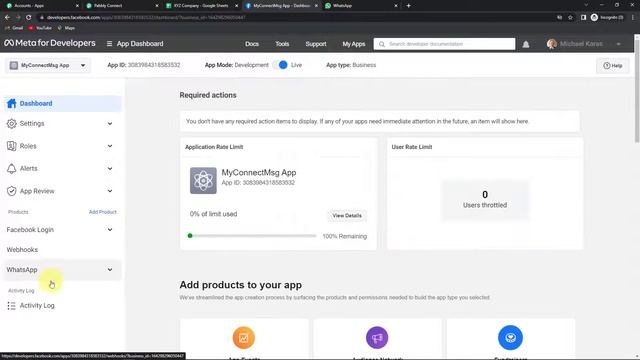The image size is (640, 360).
Task: Click the Settings gear icon in sidebar
Action: click(11, 123)
